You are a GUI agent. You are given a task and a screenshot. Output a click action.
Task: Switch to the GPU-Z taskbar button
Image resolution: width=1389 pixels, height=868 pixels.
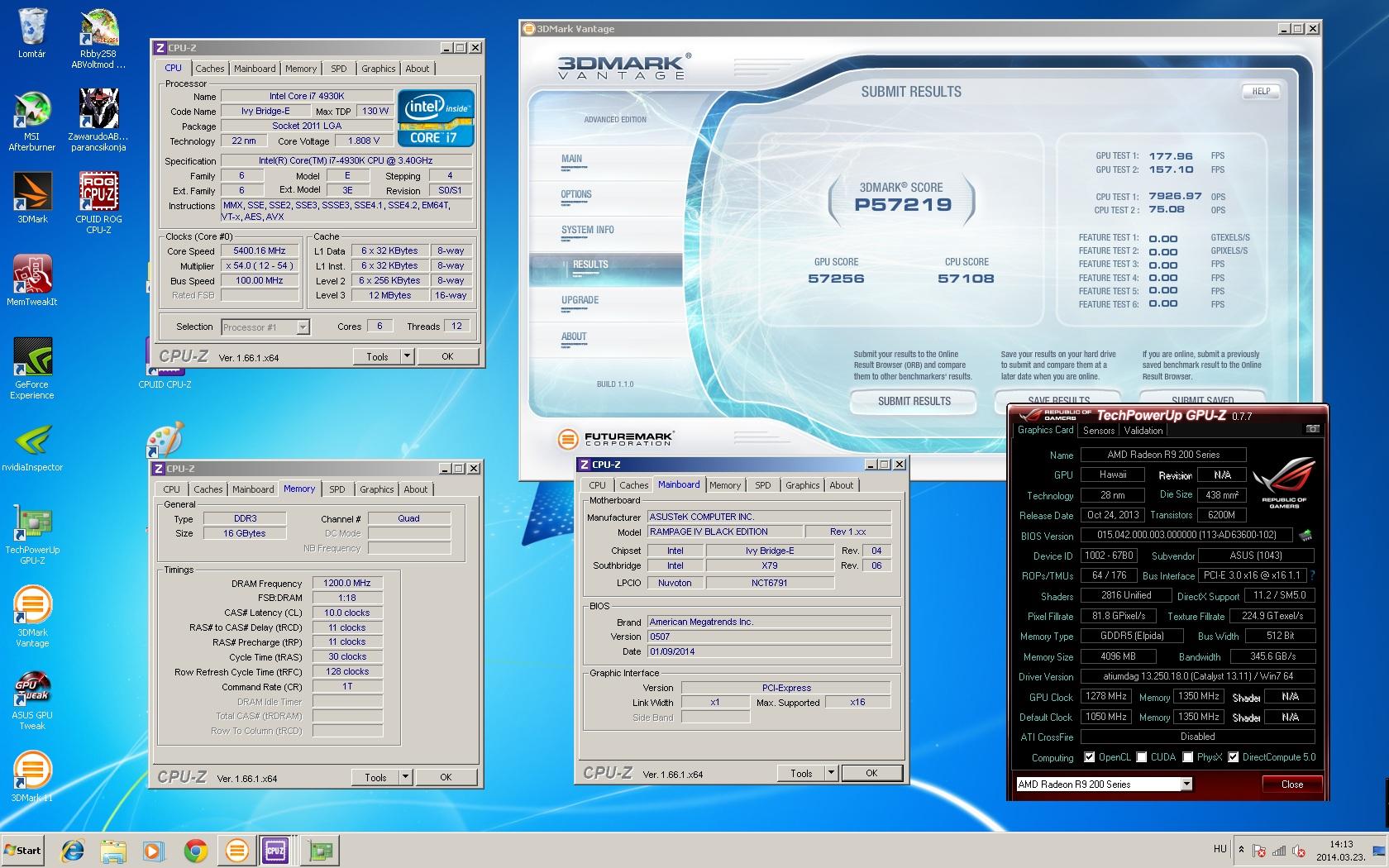320,850
